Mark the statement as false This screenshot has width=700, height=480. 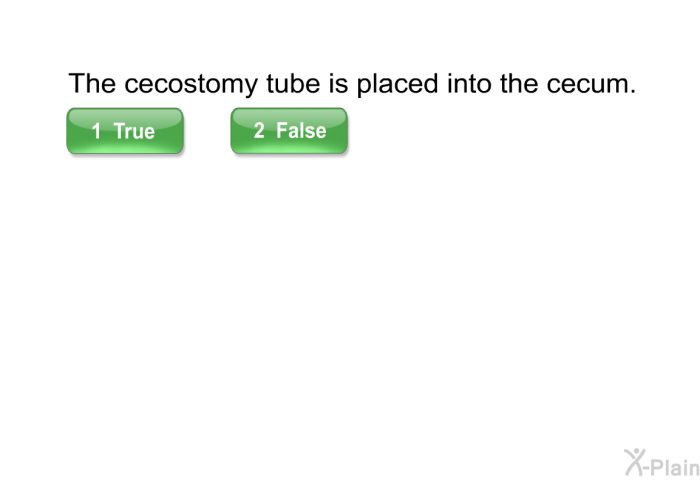coord(289,131)
